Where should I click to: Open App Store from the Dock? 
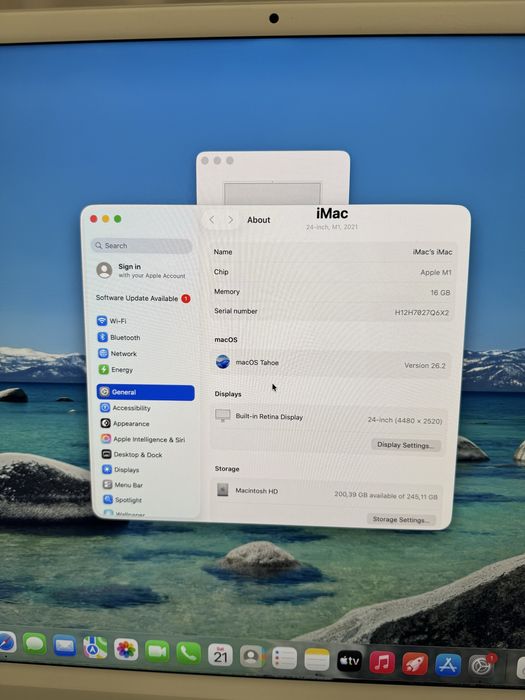[x=448, y=665]
